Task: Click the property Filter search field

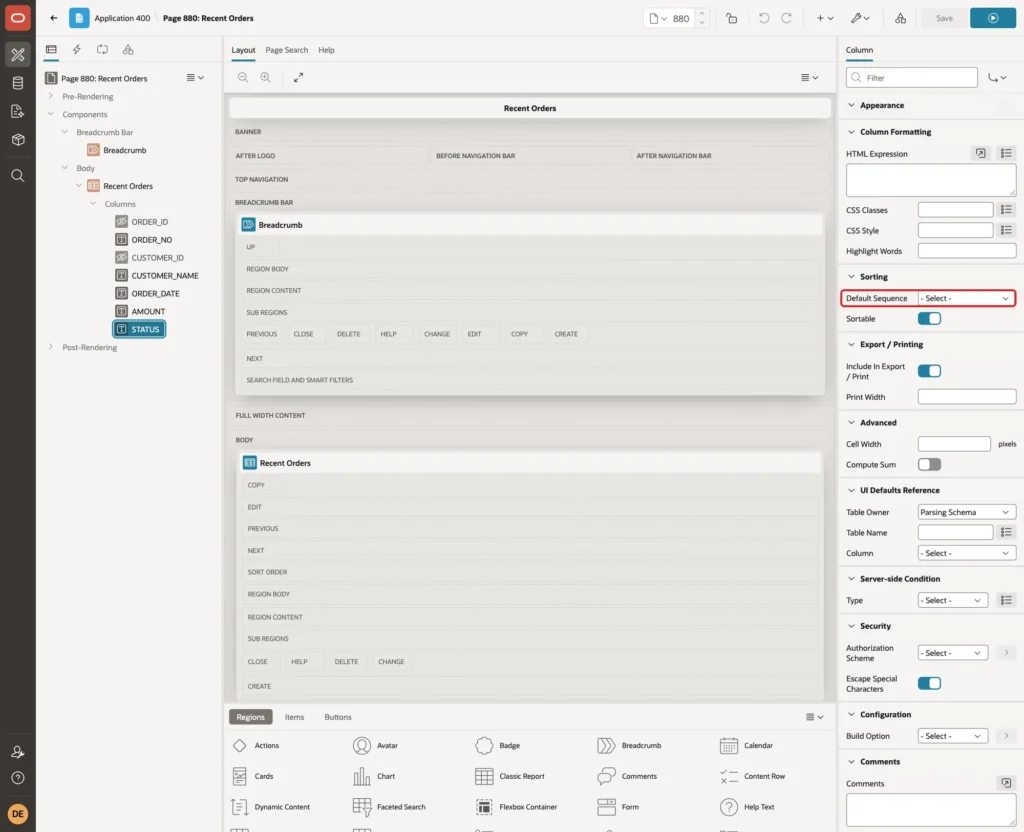Action: click(x=912, y=78)
